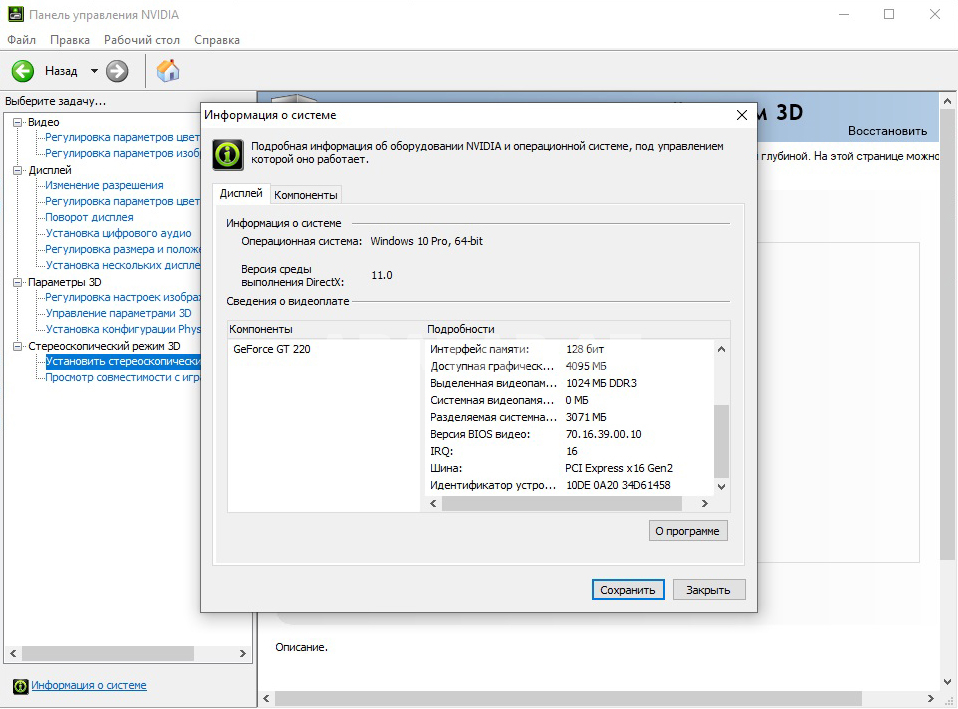The width and height of the screenshot is (958, 709).
Task: Select Регулировка параметров изображения under Видео
Action: coord(123,153)
